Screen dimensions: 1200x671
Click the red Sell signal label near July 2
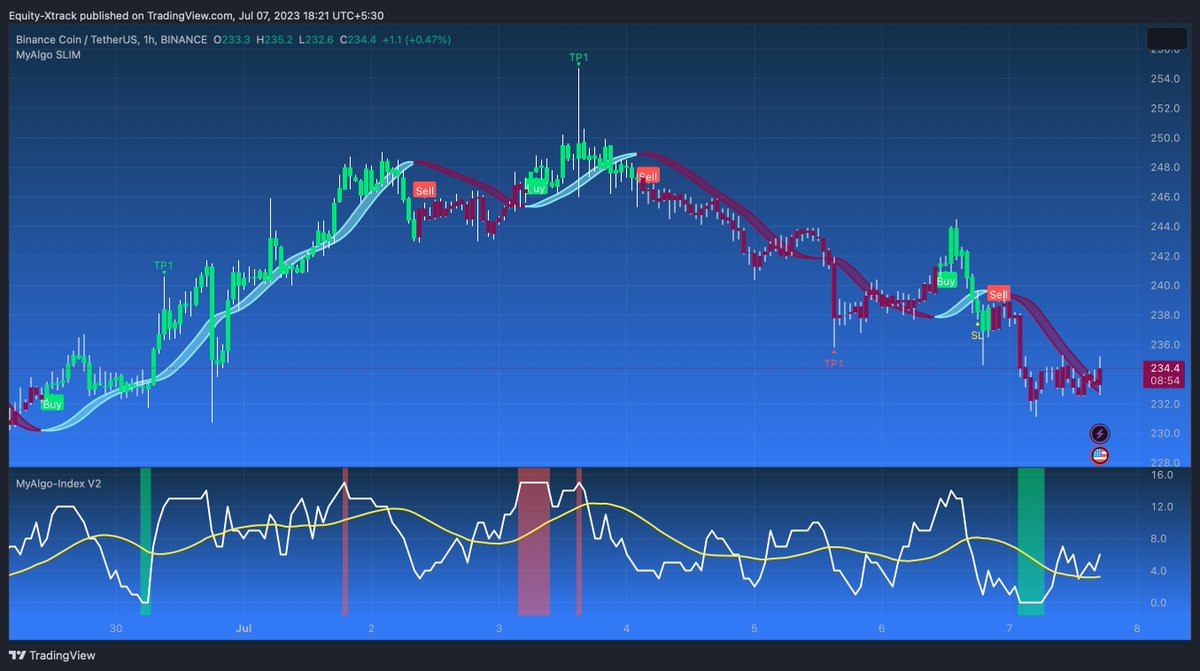(424, 189)
